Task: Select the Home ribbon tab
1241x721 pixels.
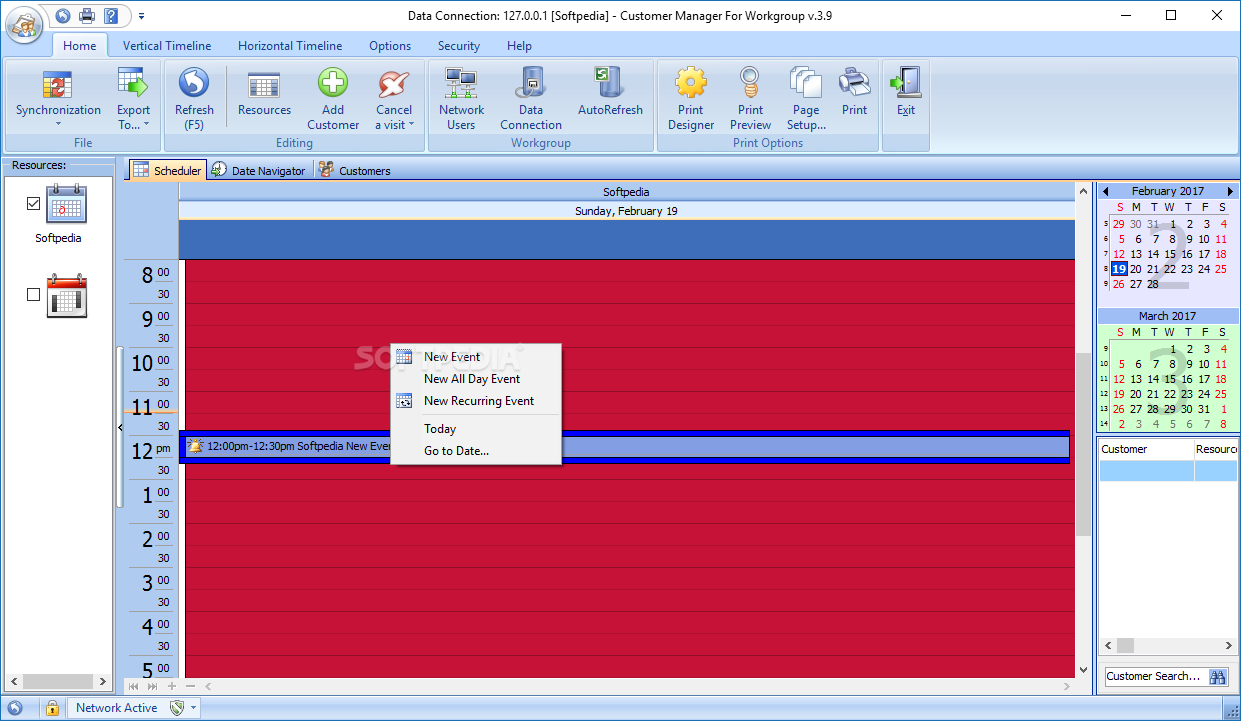Action: pos(80,46)
